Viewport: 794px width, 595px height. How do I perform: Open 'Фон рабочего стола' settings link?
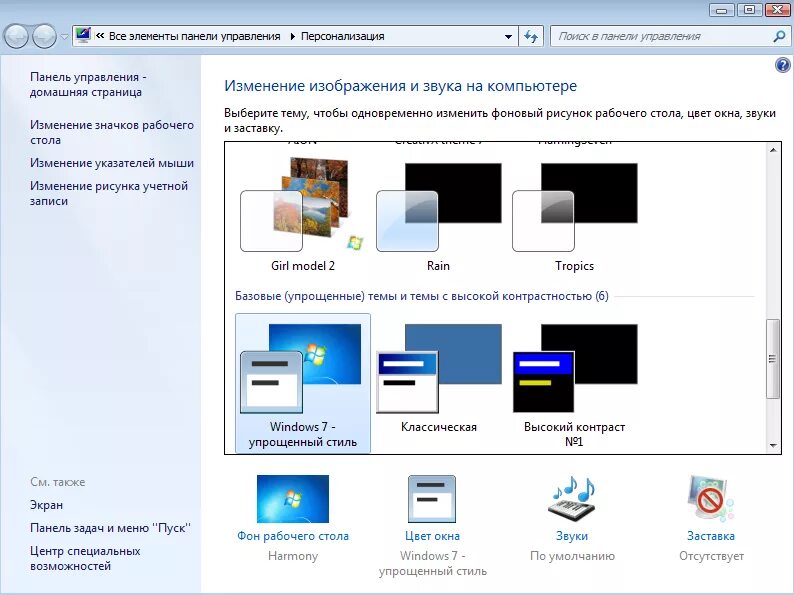click(x=293, y=536)
